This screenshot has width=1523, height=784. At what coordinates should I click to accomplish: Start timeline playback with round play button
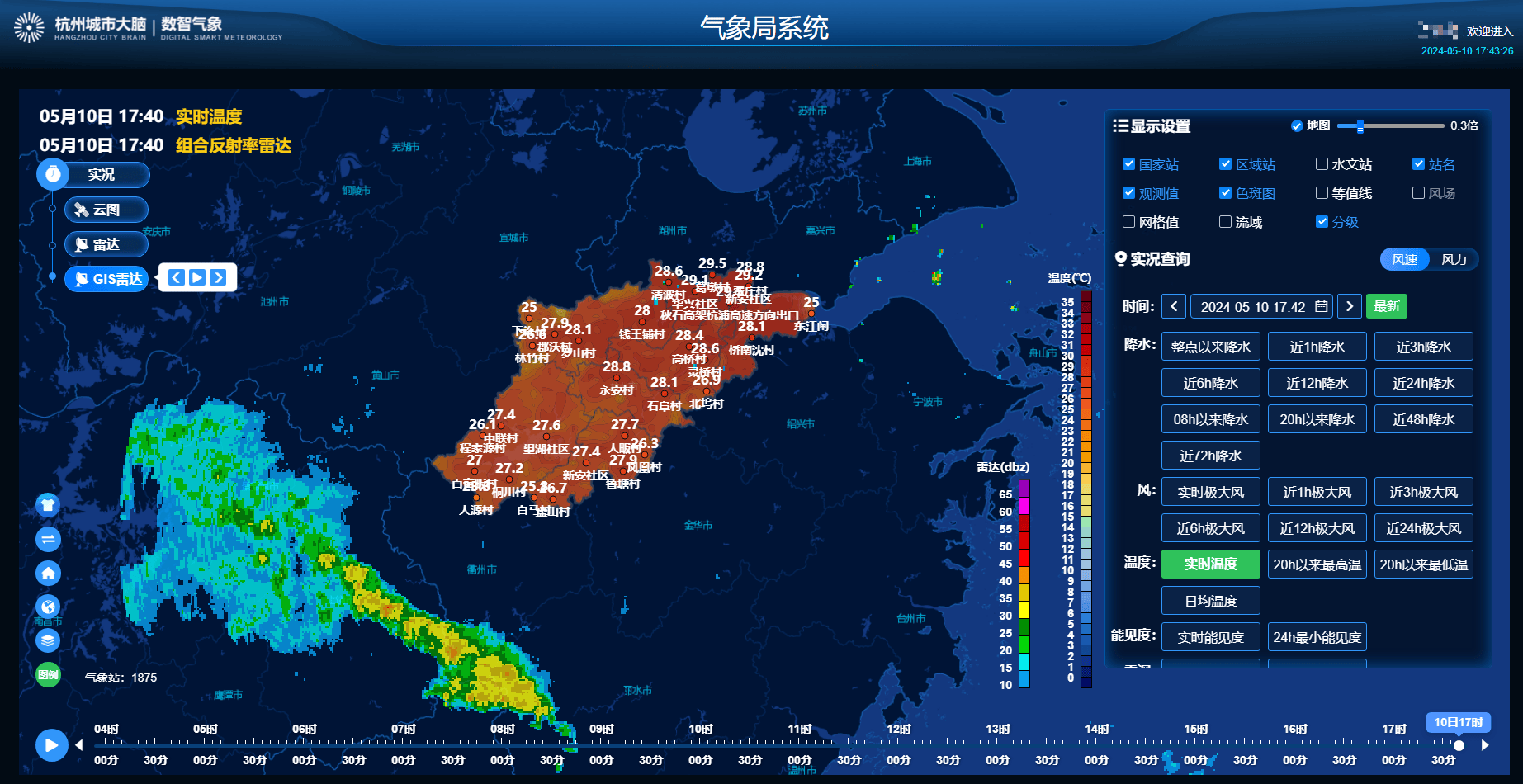[51, 745]
